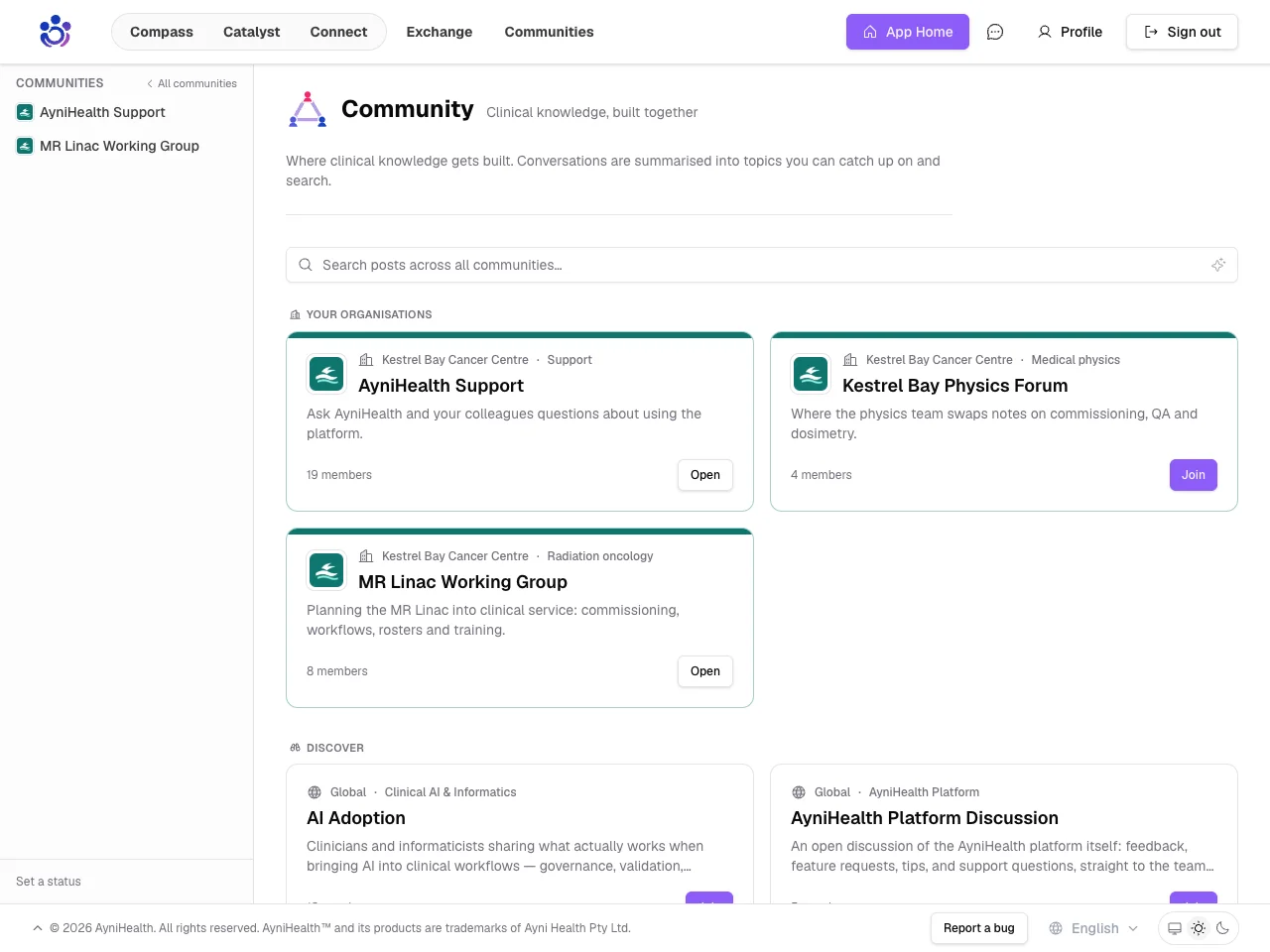
Task: Open the MR Linac Working Group card
Action: (705, 671)
